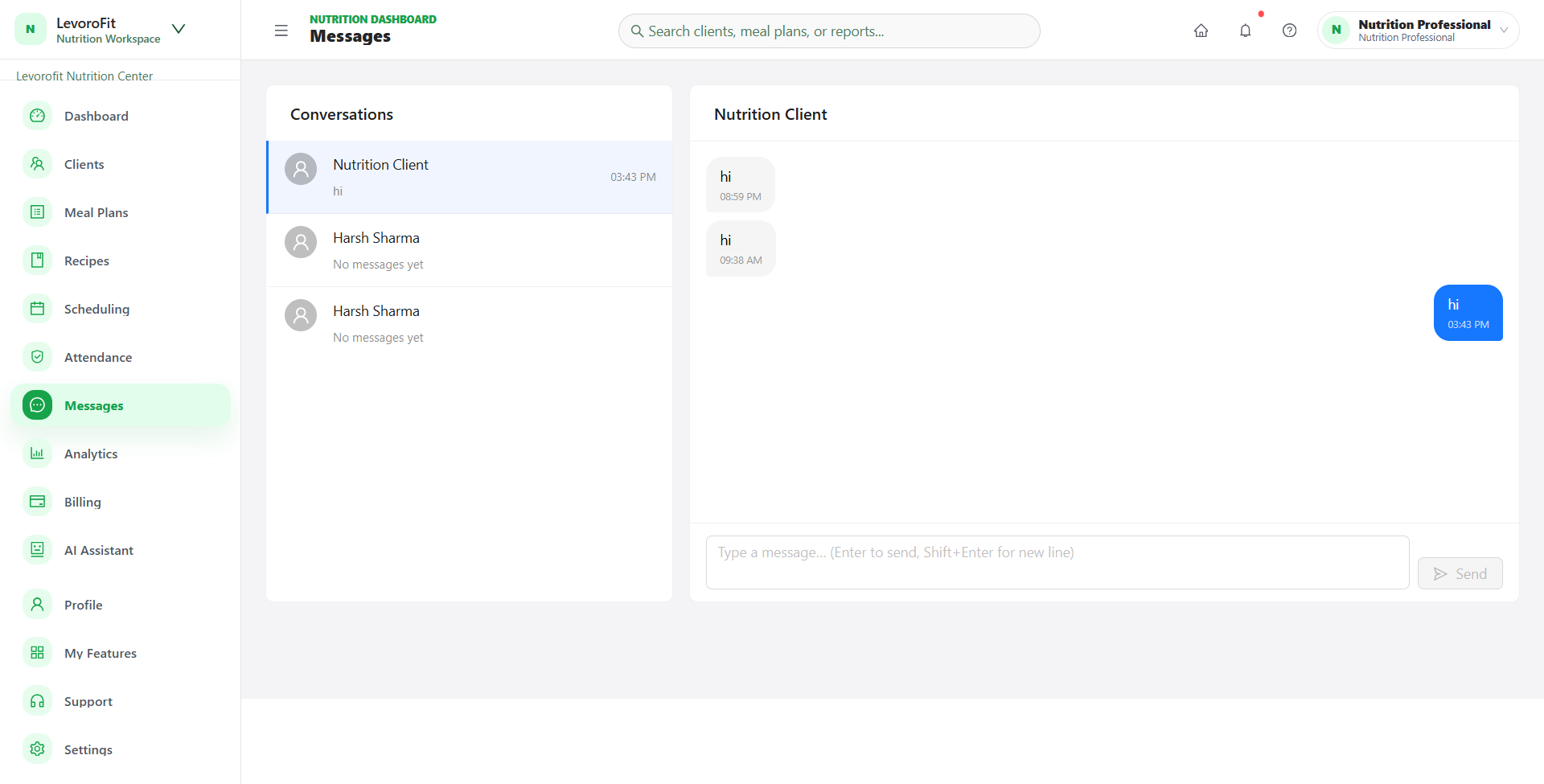
Task: Click the Clients menu label
Action: (84, 164)
